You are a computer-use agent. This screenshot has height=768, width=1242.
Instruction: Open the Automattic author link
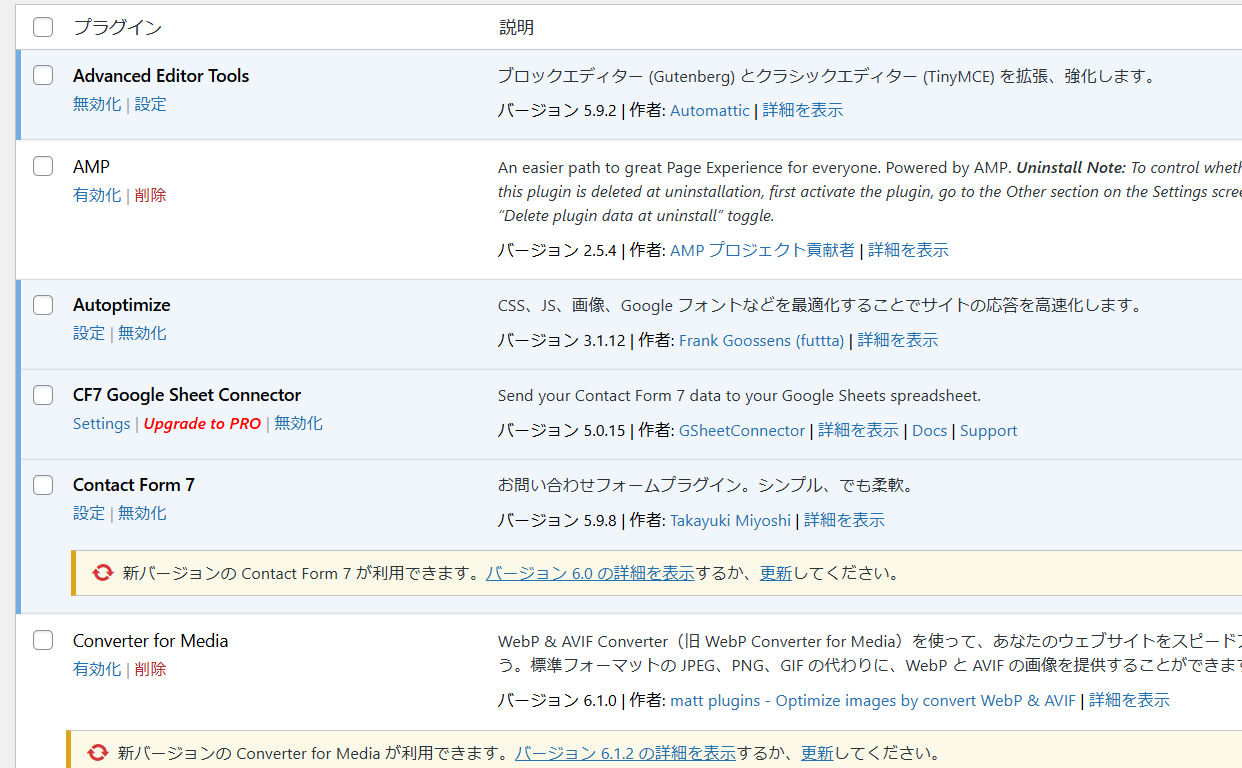(x=710, y=110)
